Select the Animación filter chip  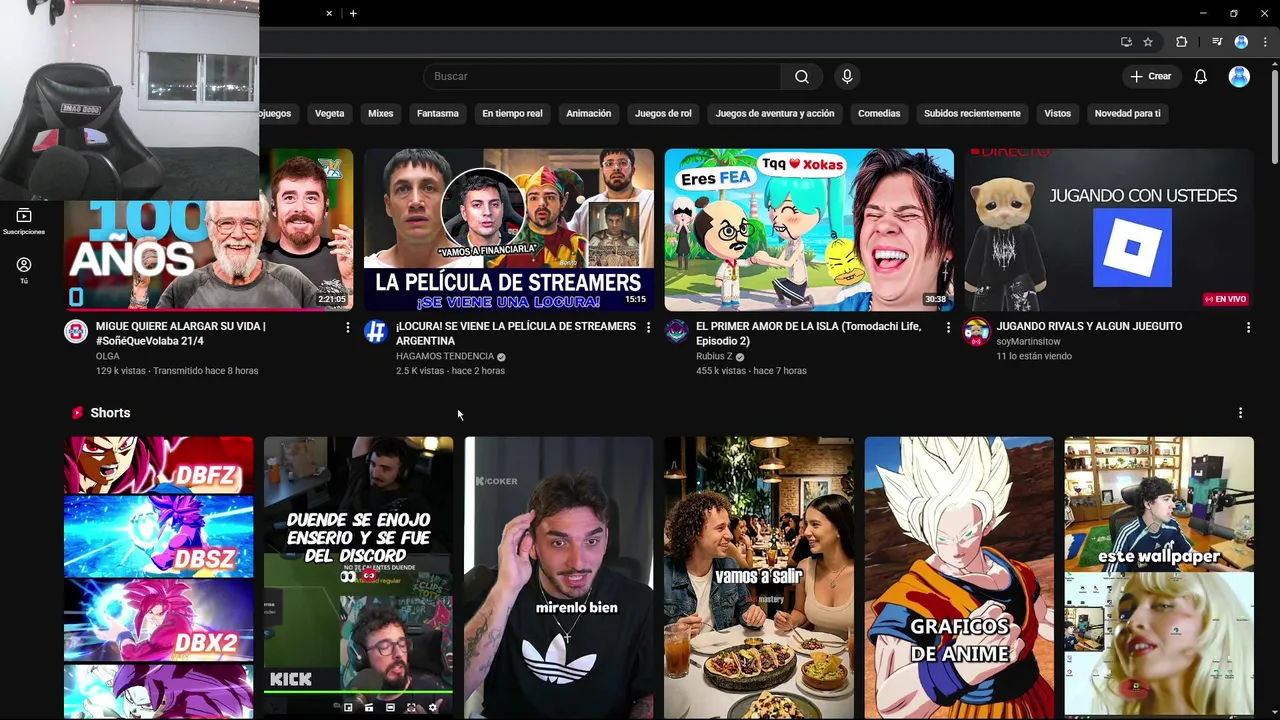coord(588,114)
